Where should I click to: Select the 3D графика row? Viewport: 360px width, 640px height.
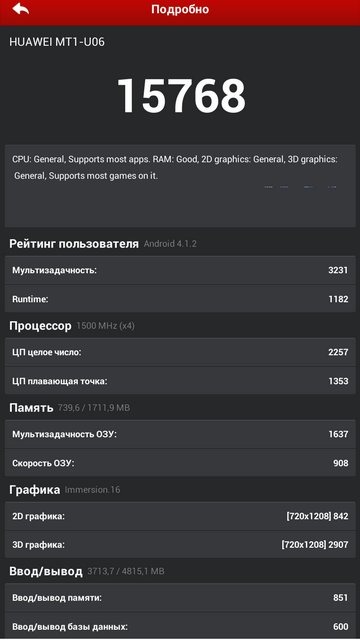(x=180, y=545)
